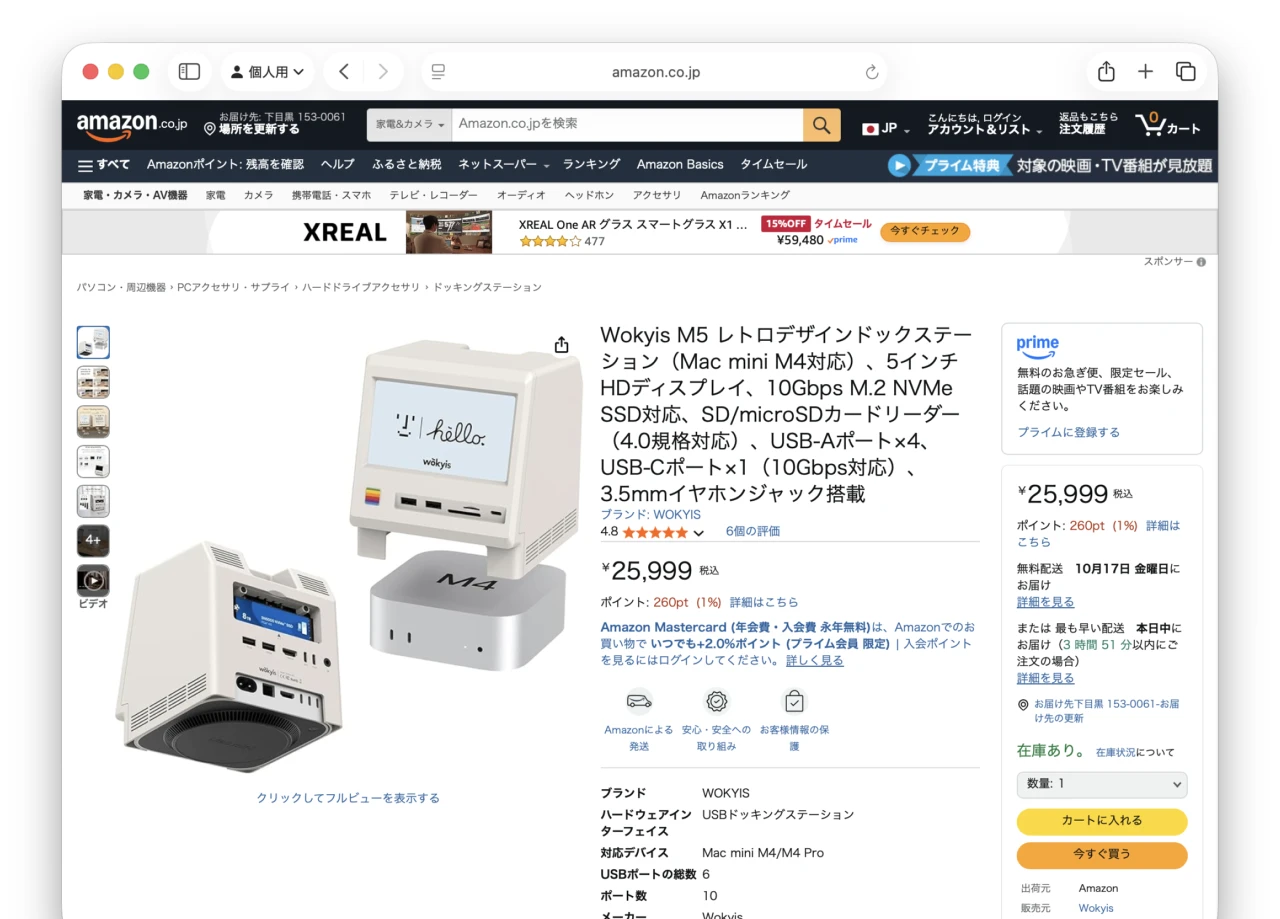
Task: Open the すべて hamburger menu
Action: (x=103, y=165)
